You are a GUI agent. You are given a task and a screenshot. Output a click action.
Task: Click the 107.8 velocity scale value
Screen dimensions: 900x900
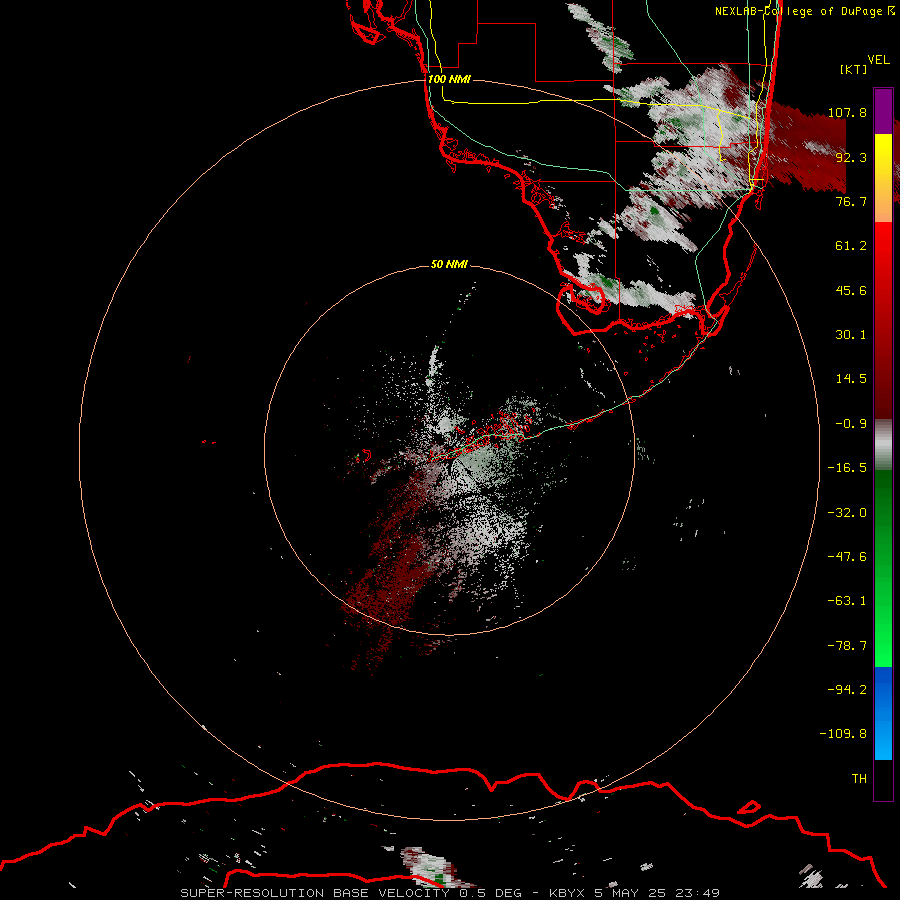(847, 112)
